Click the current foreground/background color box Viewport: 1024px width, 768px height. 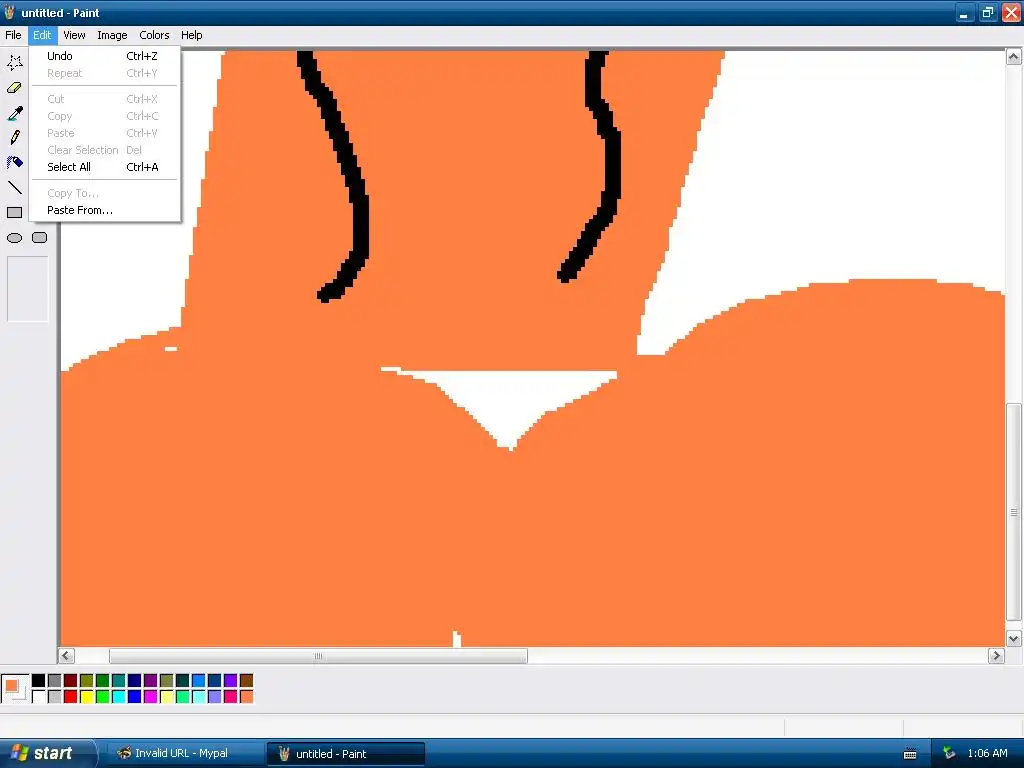point(15,688)
